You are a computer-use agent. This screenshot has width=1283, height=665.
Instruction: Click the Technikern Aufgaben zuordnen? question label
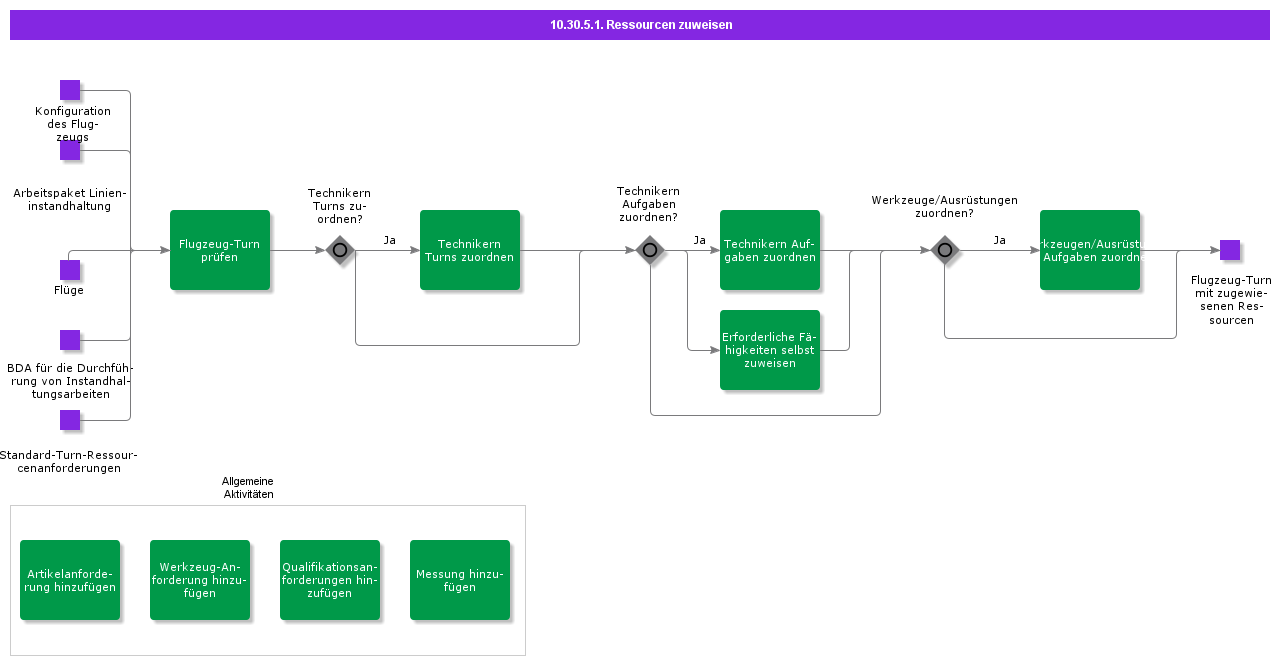coord(648,204)
